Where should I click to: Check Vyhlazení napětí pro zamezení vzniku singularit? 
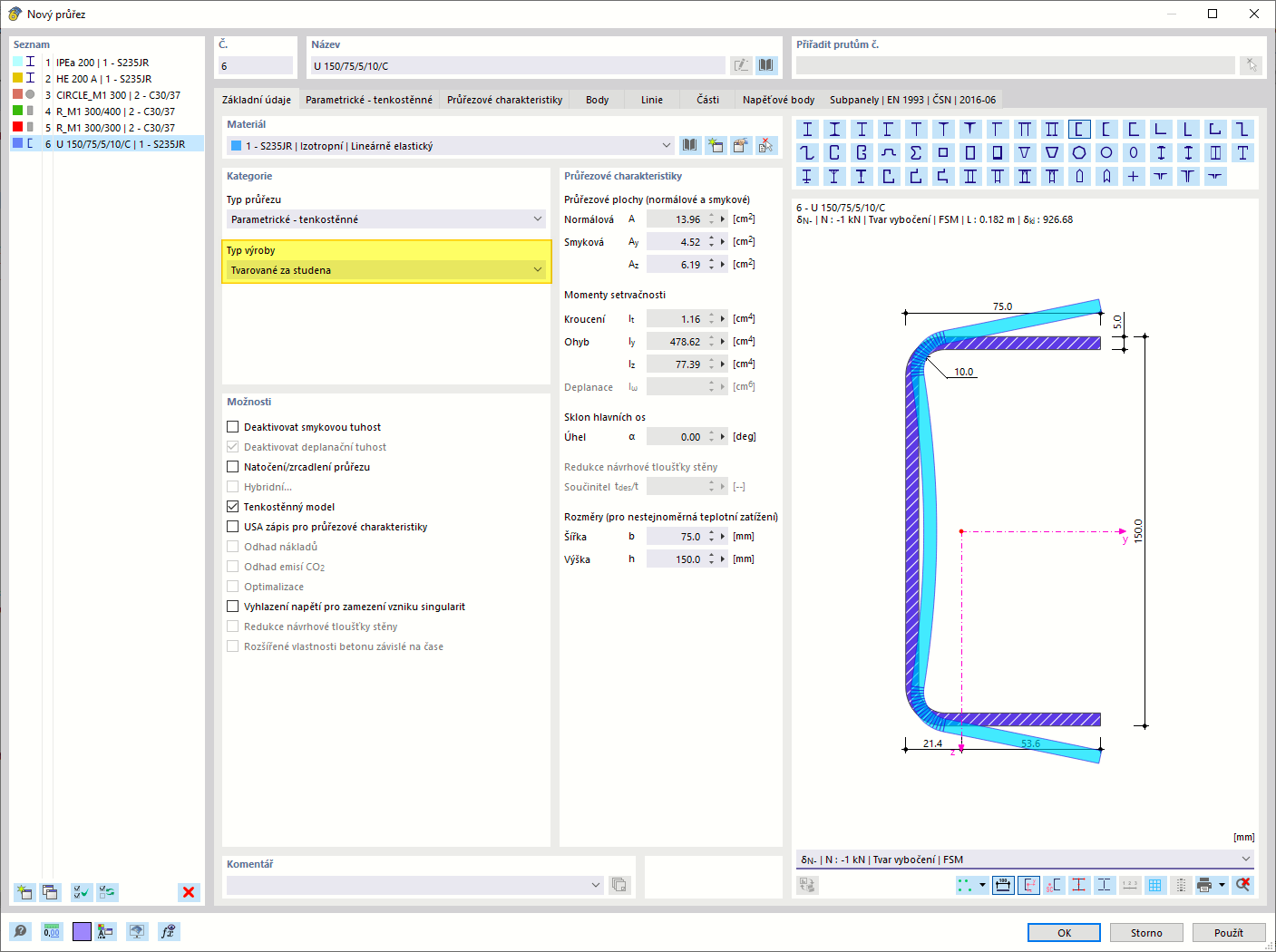[x=233, y=607]
